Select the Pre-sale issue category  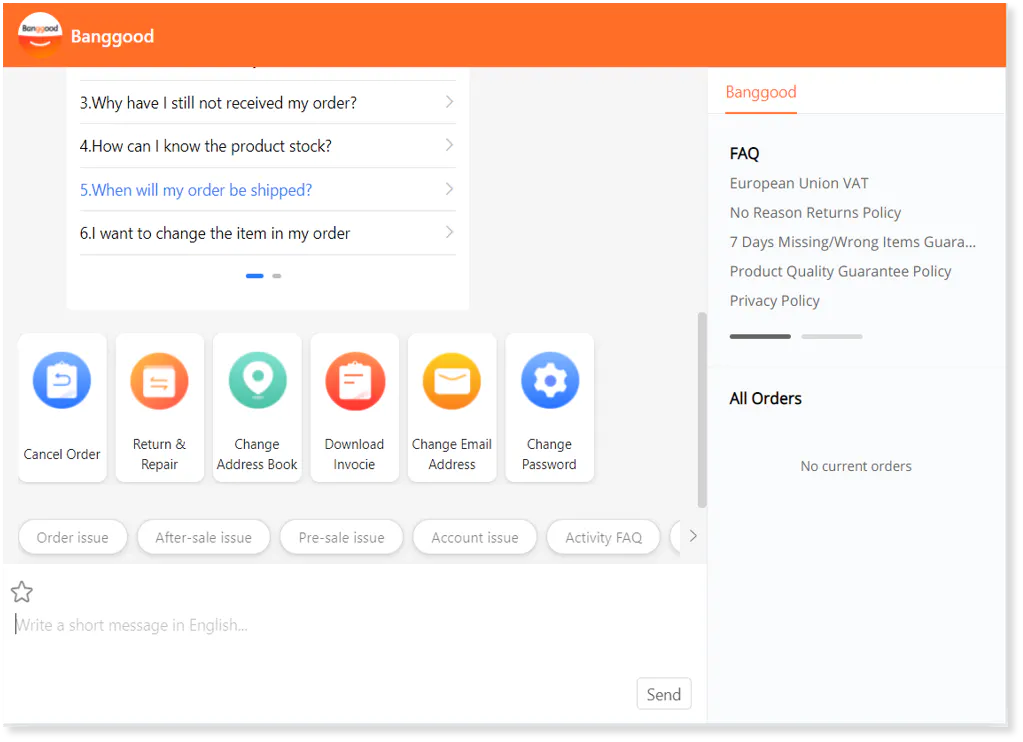click(x=341, y=538)
